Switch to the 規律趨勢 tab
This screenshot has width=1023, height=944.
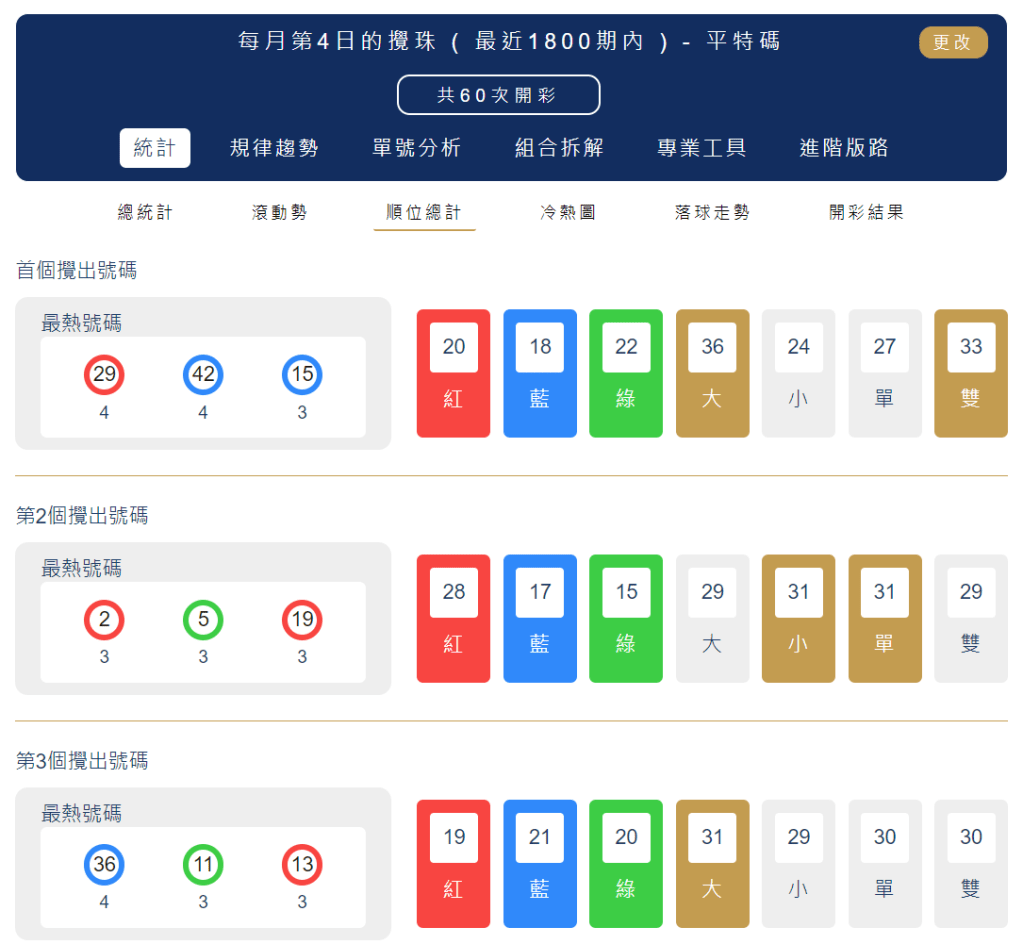[x=276, y=145]
